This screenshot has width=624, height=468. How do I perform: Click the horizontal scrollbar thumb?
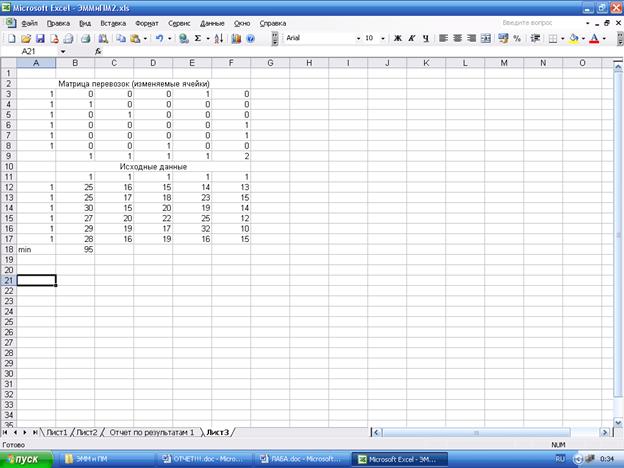click(476, 433)
